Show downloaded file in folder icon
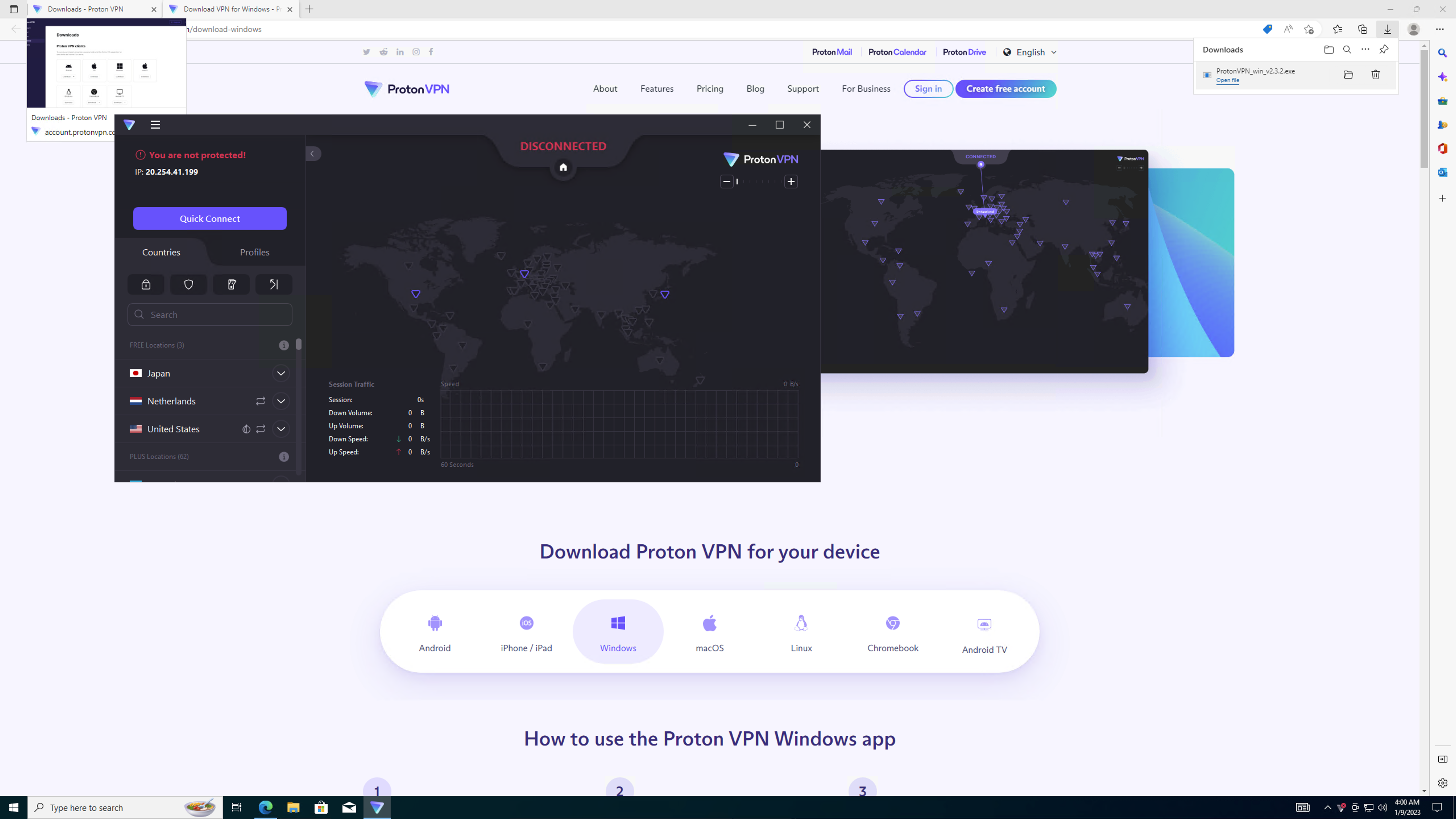1456x819 pixels. (1348, 75)
